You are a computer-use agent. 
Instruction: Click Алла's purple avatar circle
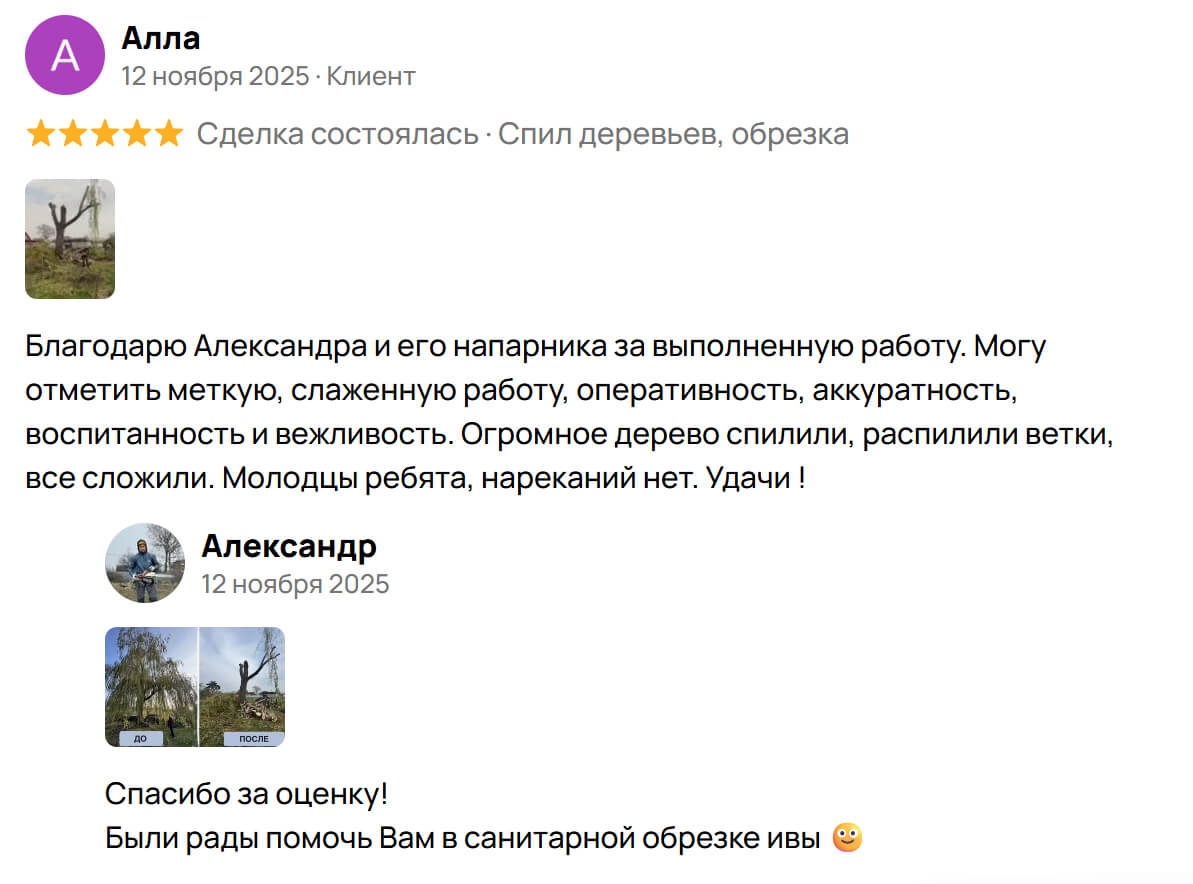[x=65, y=55]
